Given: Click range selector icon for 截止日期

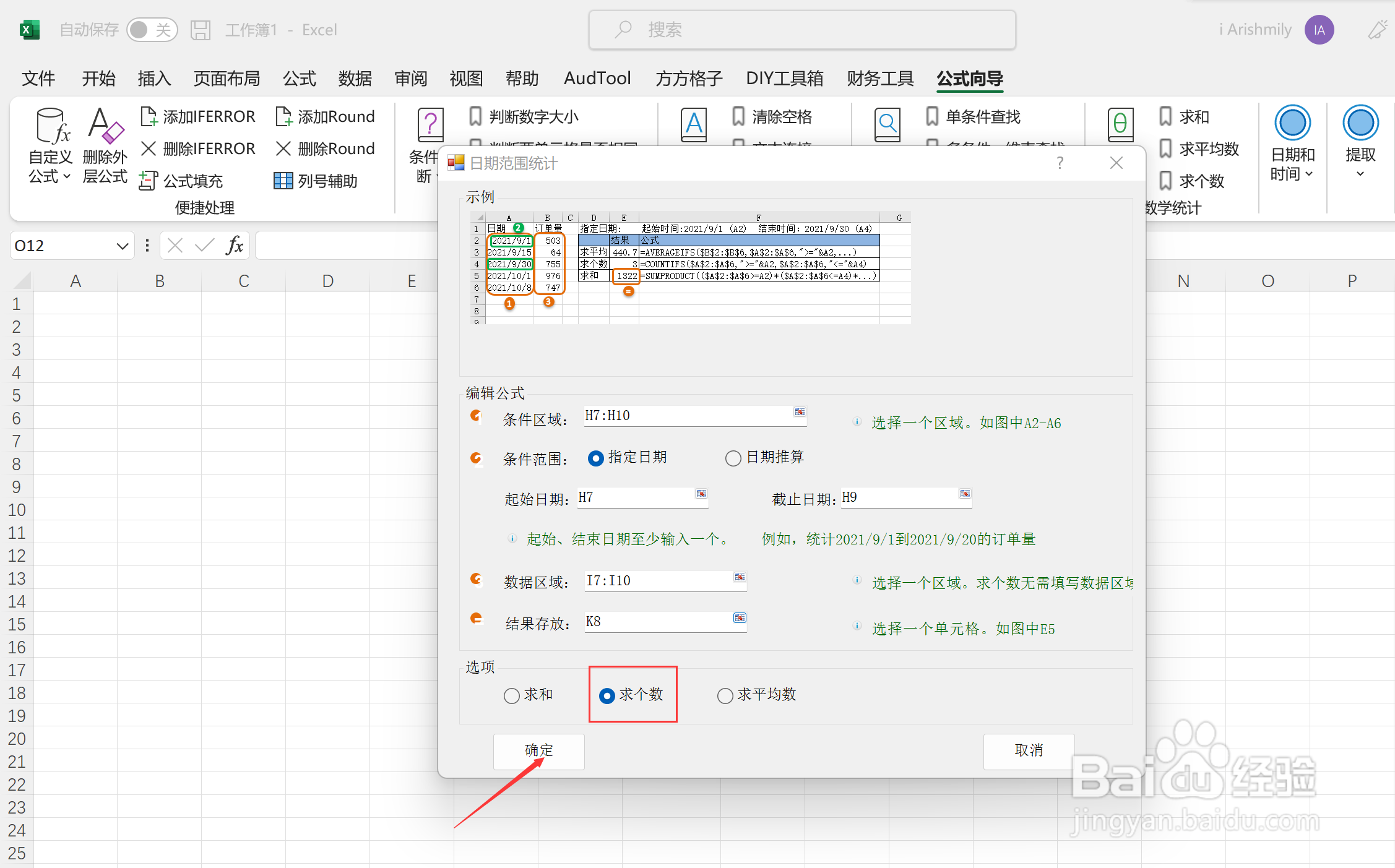Looking at the screenshot, I should [x=965, y=494].
